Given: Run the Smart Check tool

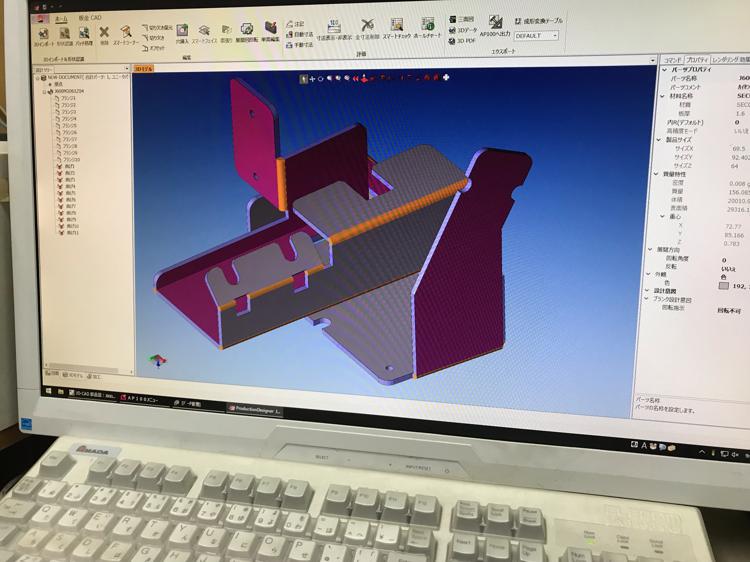Looking at the screenshot, I should [397, 29].
